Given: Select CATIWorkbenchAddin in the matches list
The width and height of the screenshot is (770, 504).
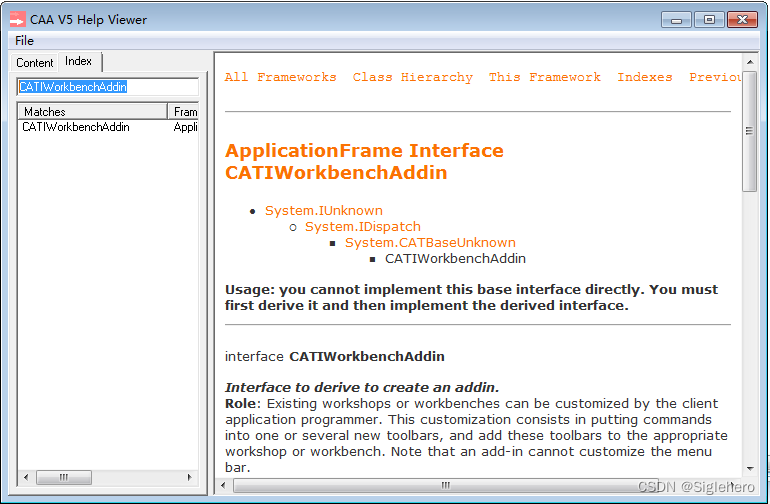Looking at the screenshot, I should (76, 127).
